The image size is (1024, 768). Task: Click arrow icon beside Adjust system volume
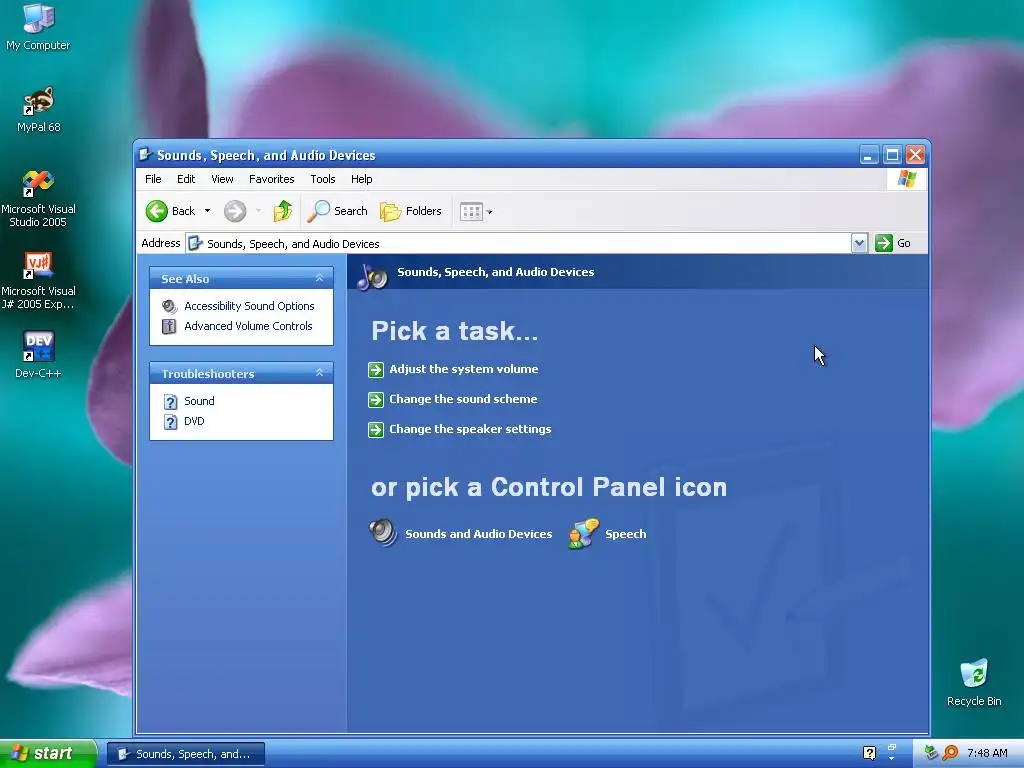(x=376, y=370)
